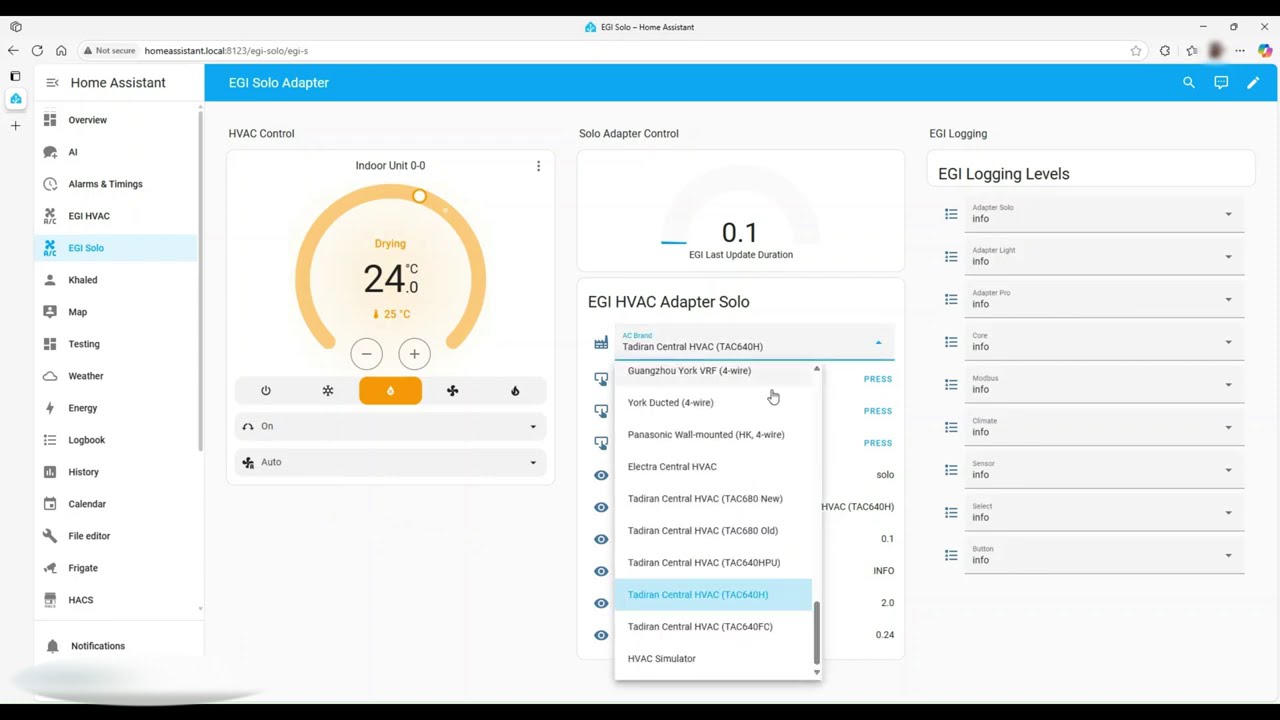The image size is (1280, 720).
Task: Open the Button logging level dropdown
Action: (1104, 555)
